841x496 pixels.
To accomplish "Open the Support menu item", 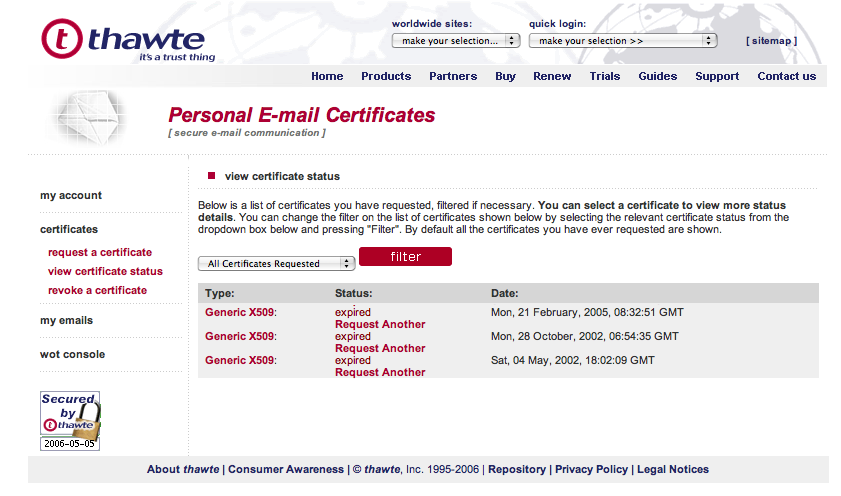I will [x=717, y=76].
